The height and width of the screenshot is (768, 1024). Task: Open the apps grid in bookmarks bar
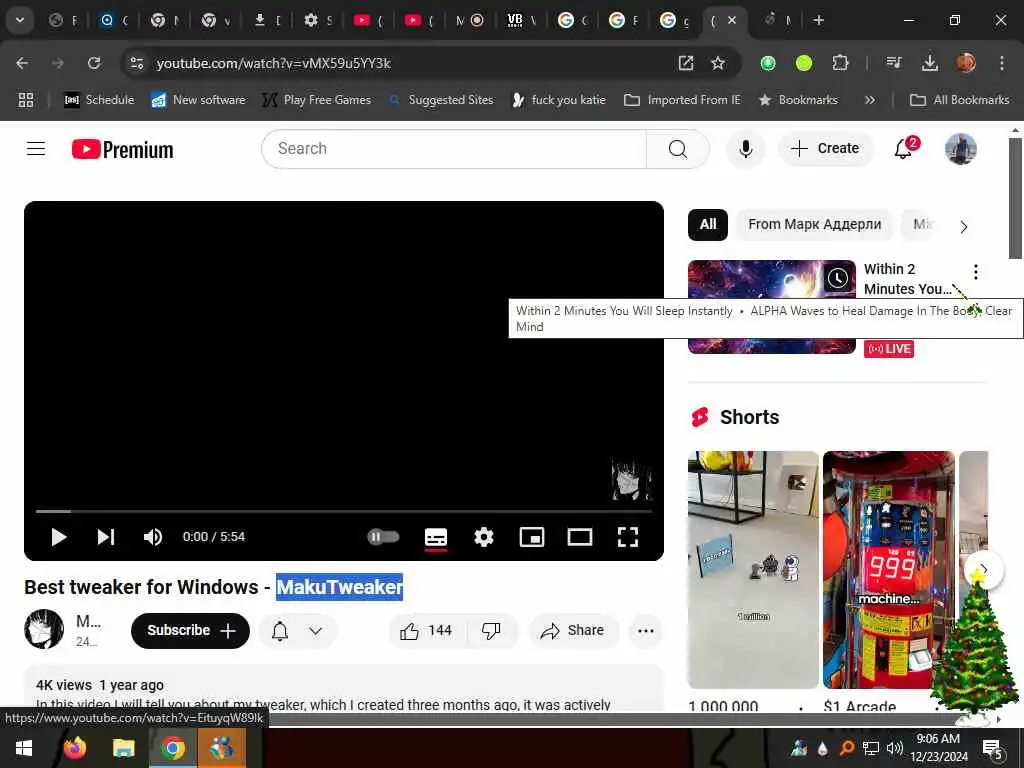pyautogui.click(x=25, y=100)
